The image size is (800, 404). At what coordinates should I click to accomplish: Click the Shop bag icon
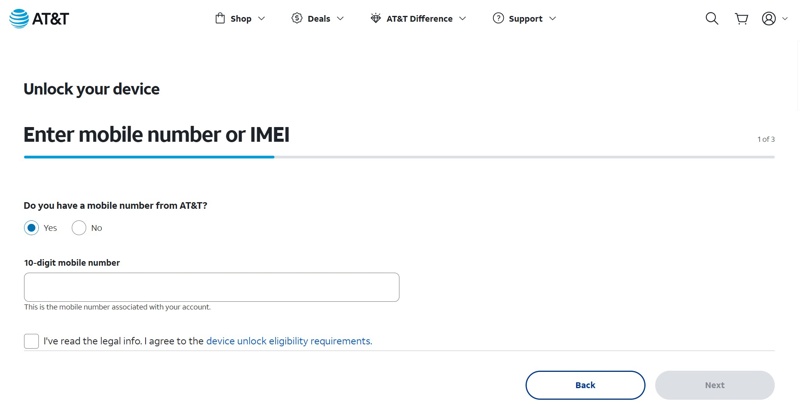(x=220, y=18)
